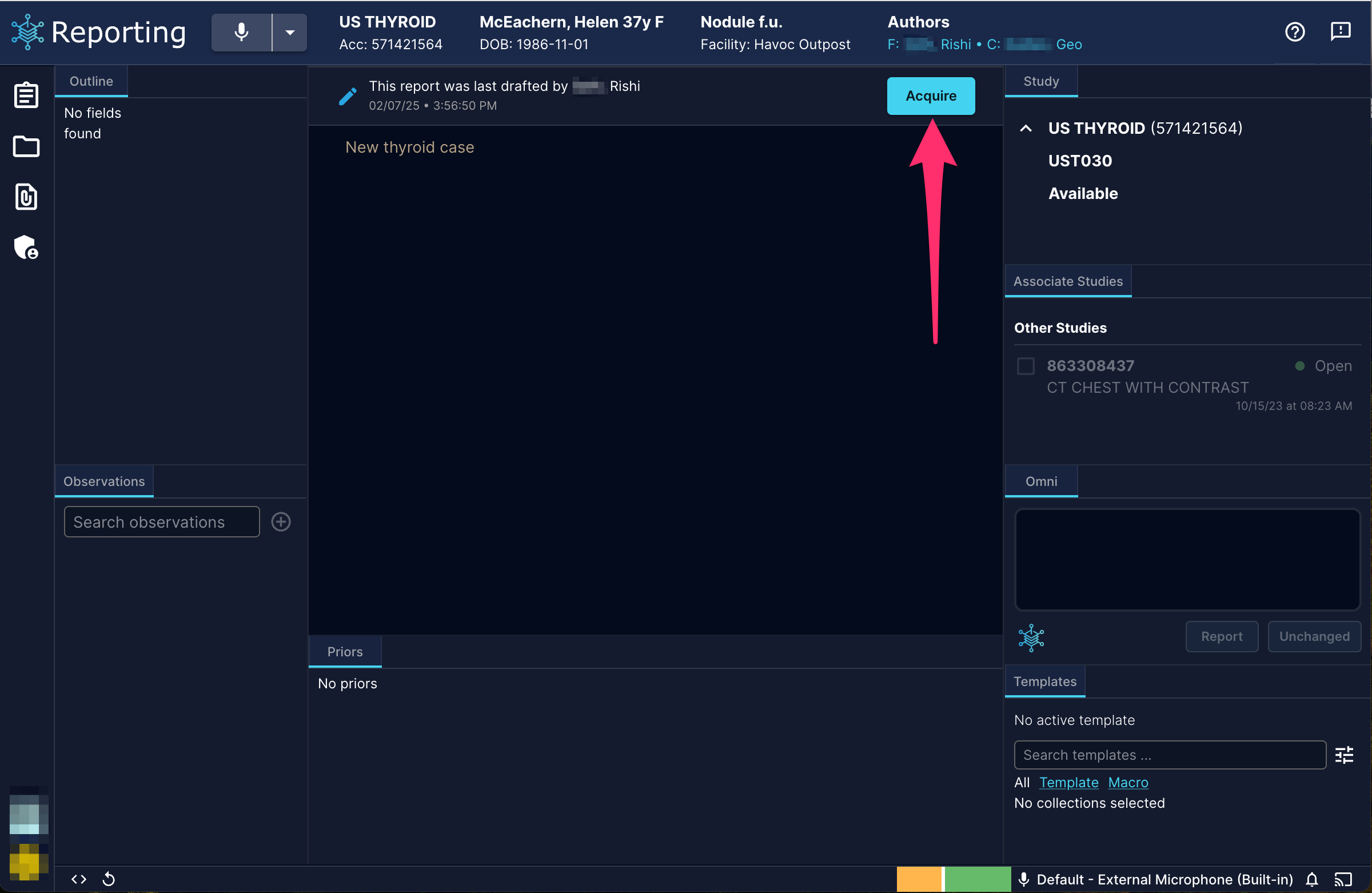The image size is (1372, 893).
Task: Open the feedback message icon
Action: click(x=1341, y=31)
